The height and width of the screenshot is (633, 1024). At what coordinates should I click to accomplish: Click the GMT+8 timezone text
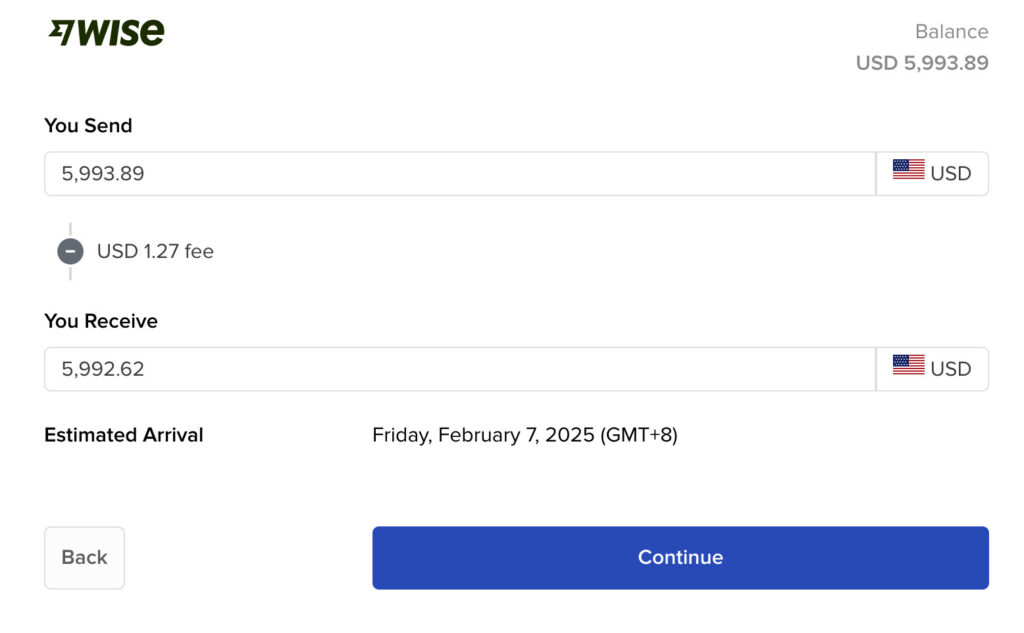(639, 435)
